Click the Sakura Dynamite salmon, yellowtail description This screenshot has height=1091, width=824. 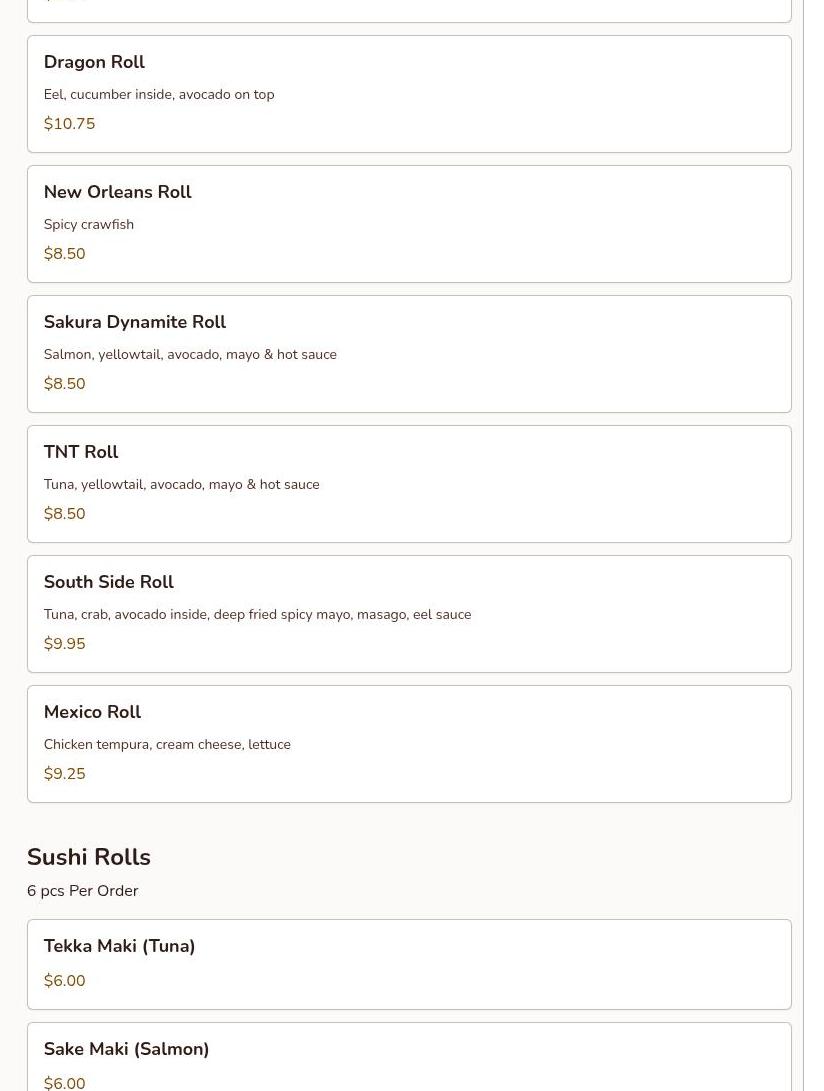click(x=190, y=355)
